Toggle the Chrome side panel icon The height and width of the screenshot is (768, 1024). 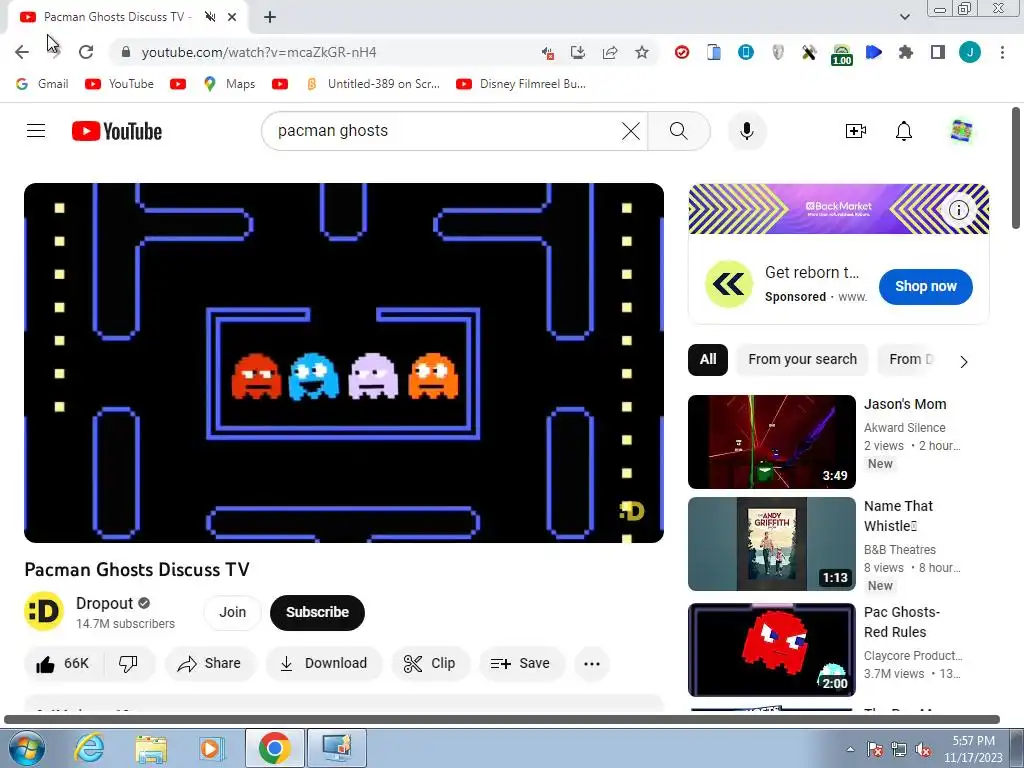click(938, 52)
